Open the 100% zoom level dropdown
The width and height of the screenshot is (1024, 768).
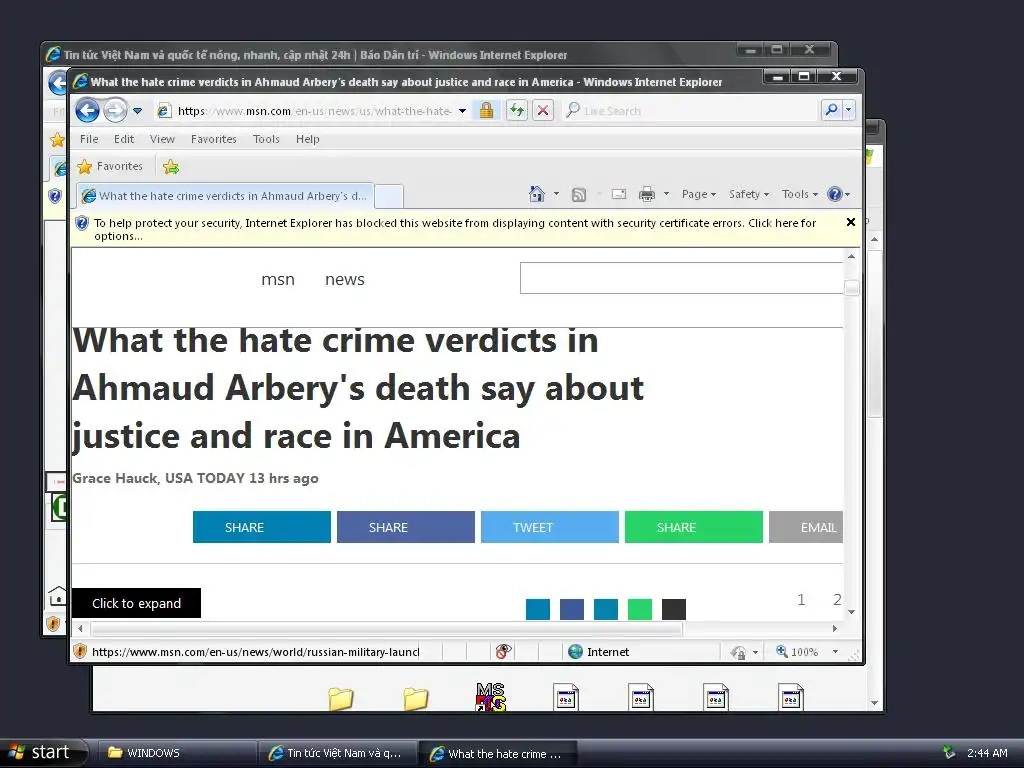coord(835,652)
